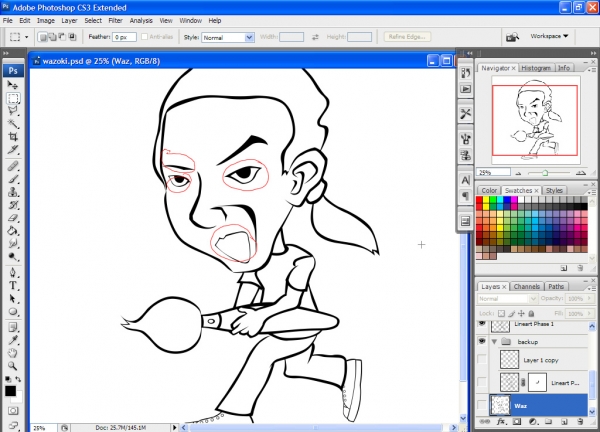Open the layer blend mode dropdown
The height and width of the screenshot is (432, 600).
[x=507, y=298]
